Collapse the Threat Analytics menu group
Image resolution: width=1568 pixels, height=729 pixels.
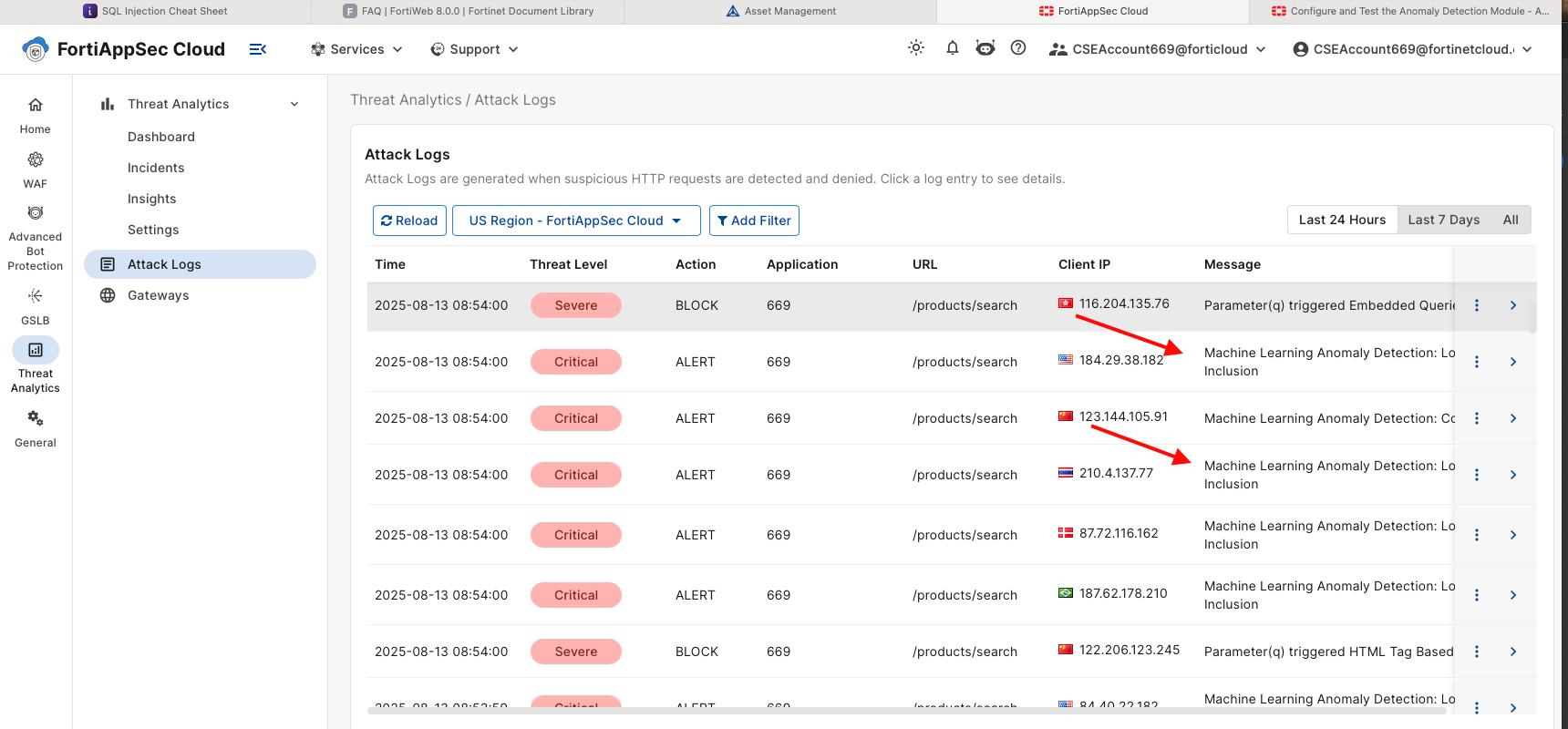click(x=200, y=104)
